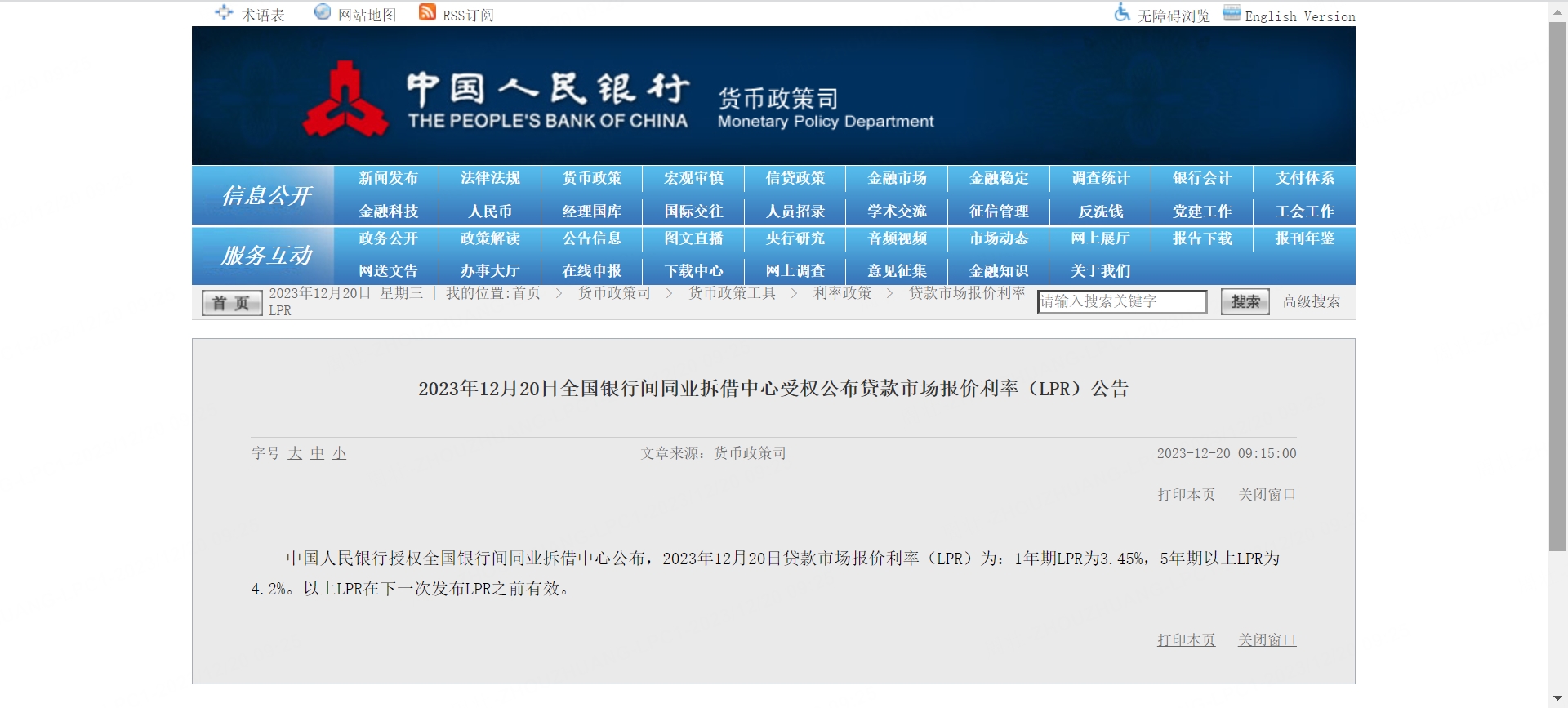
Task: Open the 支付体系 menu item
Action: pos(1305,178)
